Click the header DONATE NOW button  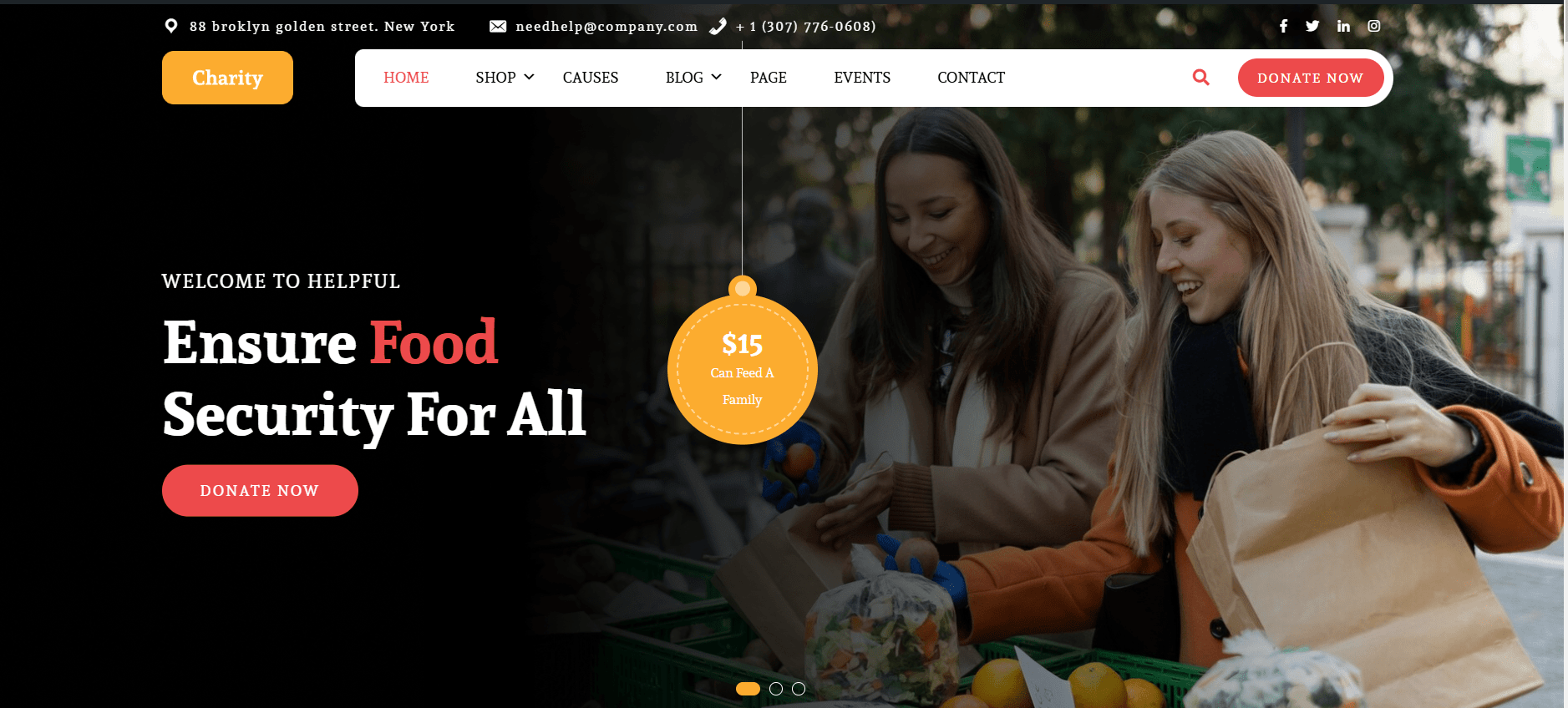click(1310, 78)
